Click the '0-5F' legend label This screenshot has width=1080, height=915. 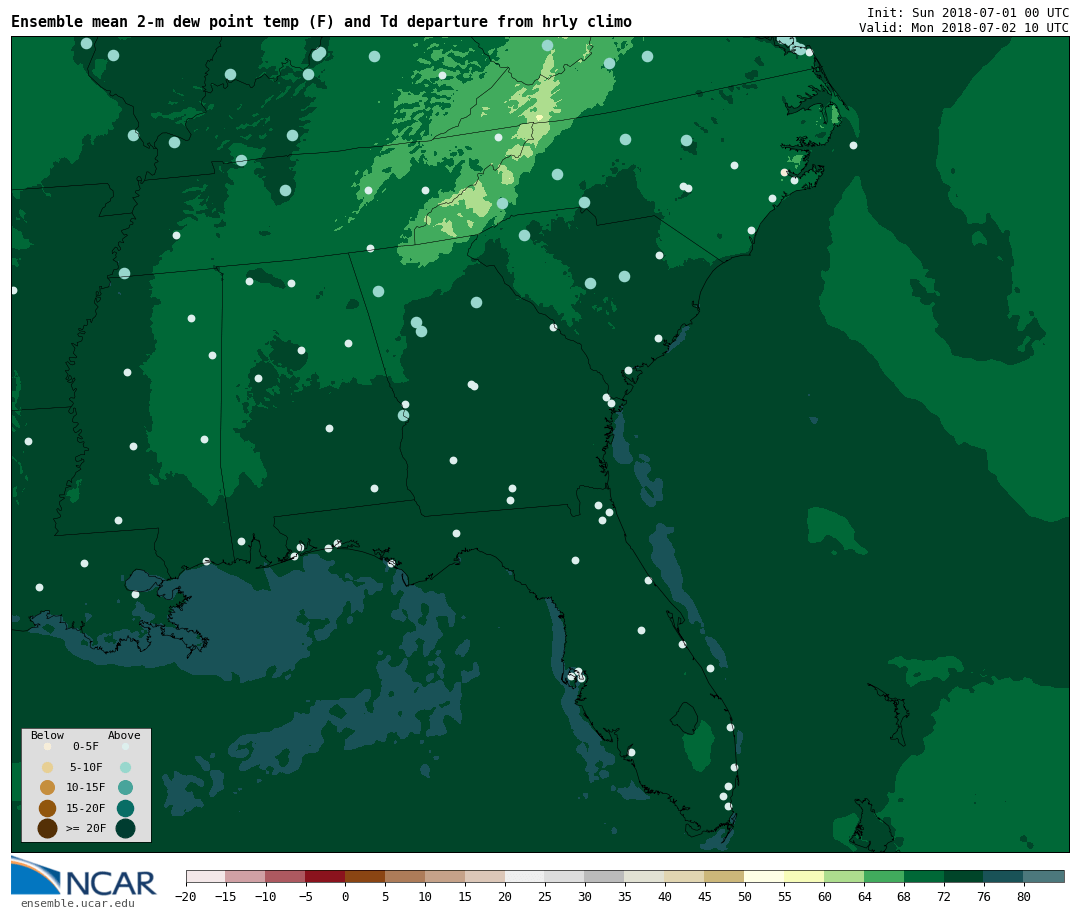(86, 746)
